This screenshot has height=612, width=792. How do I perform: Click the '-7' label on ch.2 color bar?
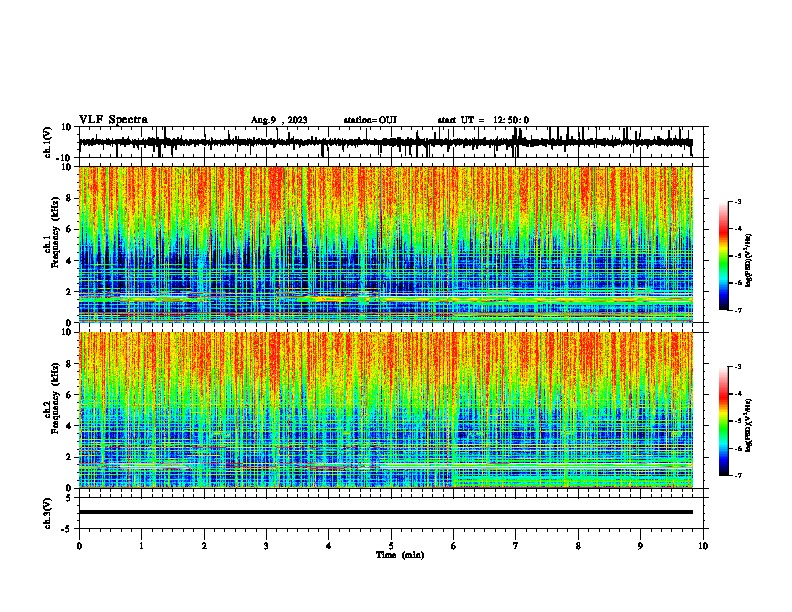[x=737, y=475]
